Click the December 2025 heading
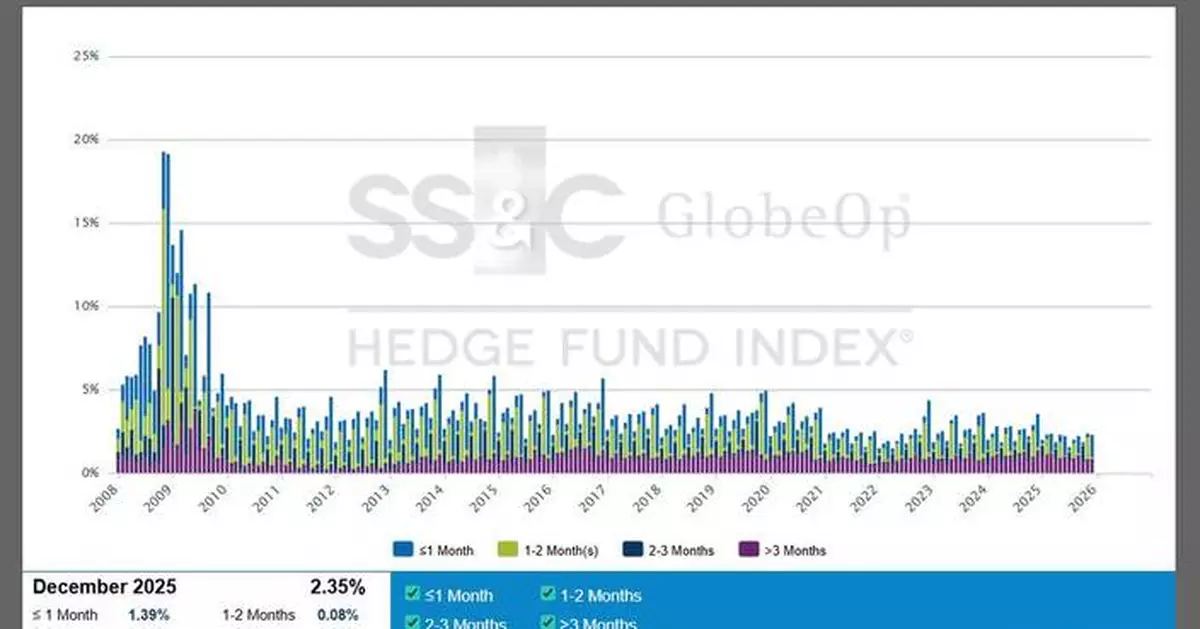 [103, 586]
